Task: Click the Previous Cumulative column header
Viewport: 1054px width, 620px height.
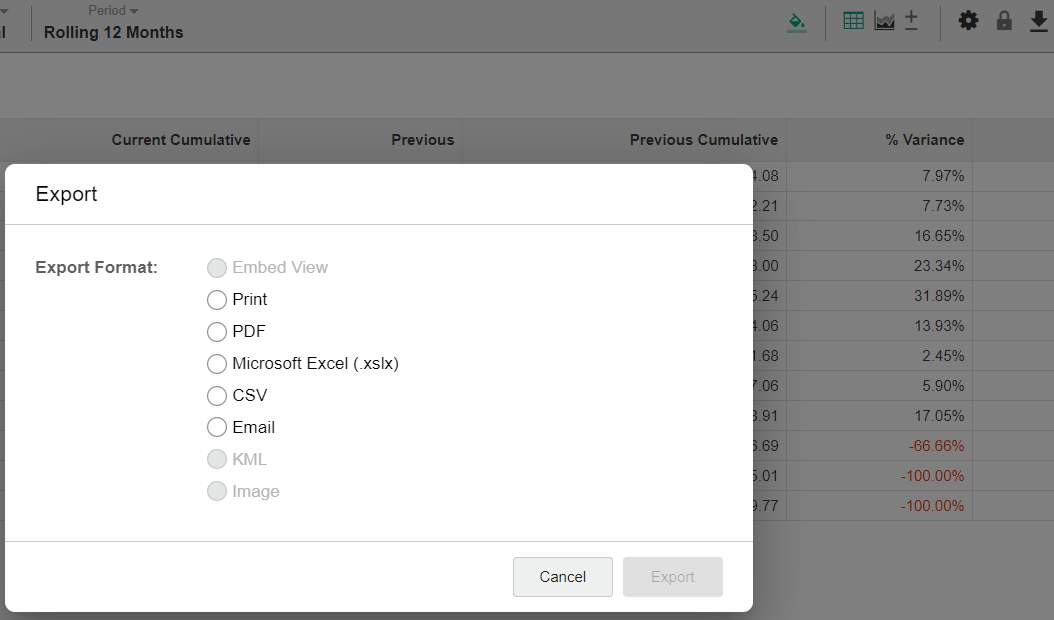Action: coord(703,140)
